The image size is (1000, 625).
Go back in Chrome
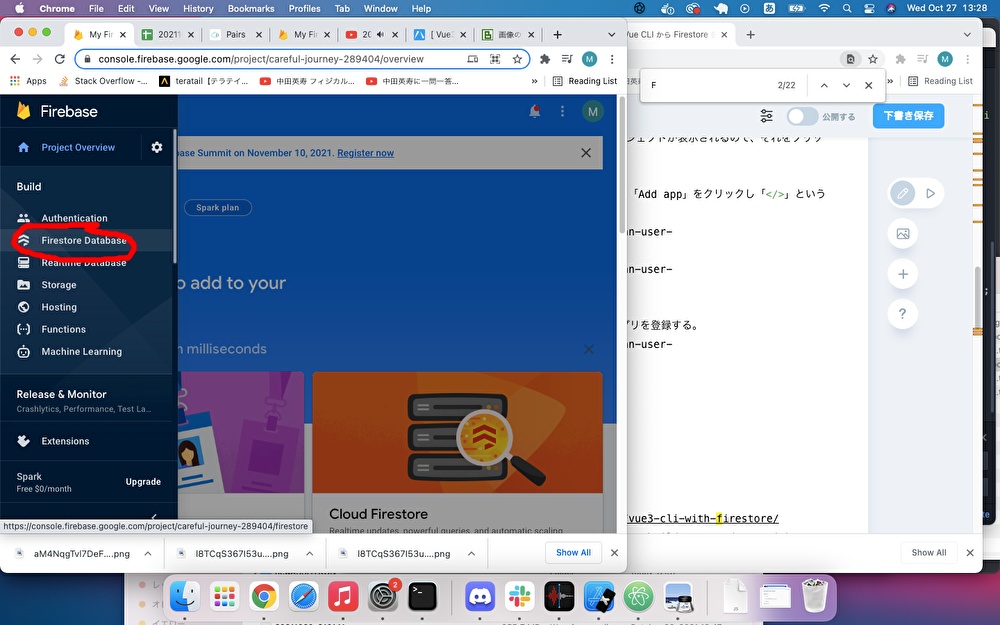[x=15, y=59]
